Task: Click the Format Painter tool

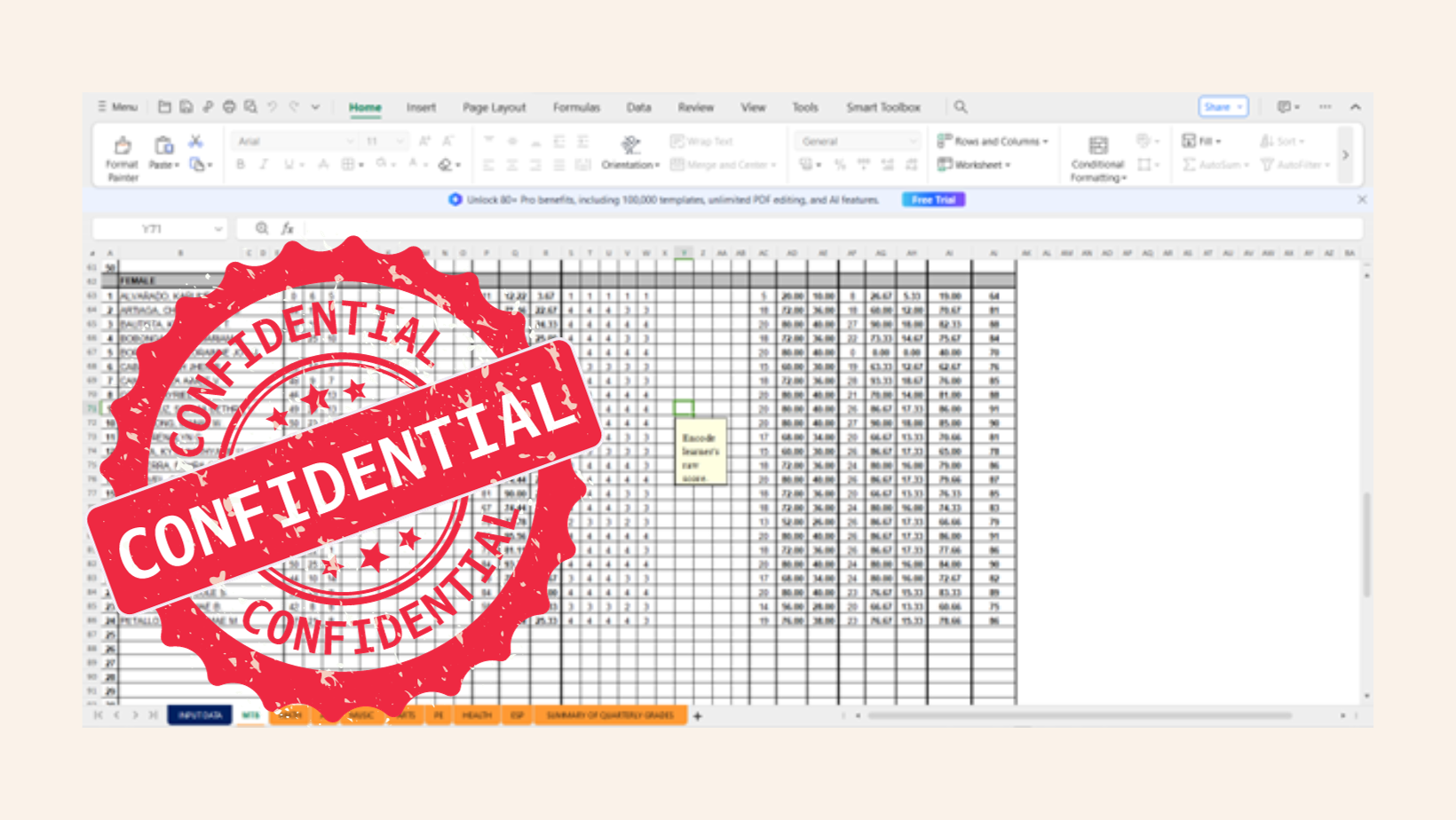Action: pyautogui.click(x=123, y=158)
